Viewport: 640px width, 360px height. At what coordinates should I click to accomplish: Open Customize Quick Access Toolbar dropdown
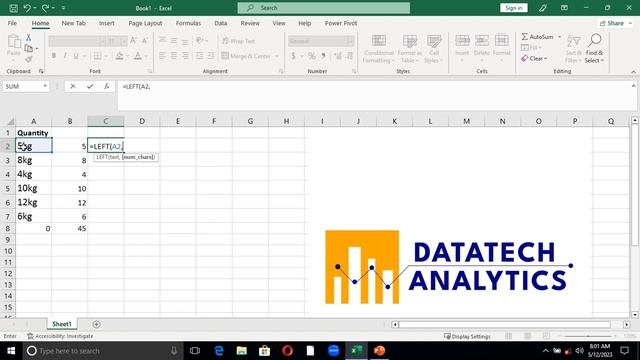click(x=63, y=8)
